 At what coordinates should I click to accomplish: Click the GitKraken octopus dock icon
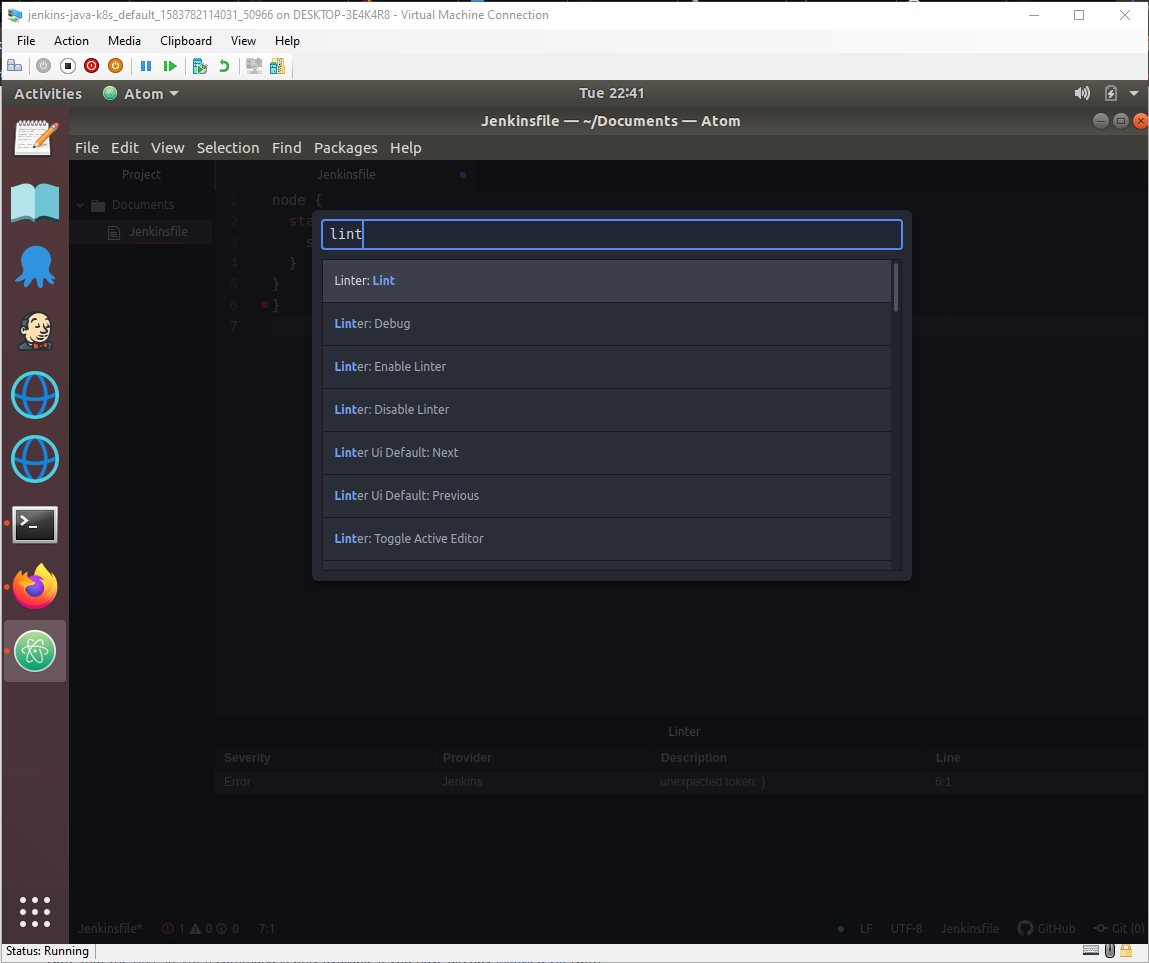pyautogui.click(x=35, y=267)
